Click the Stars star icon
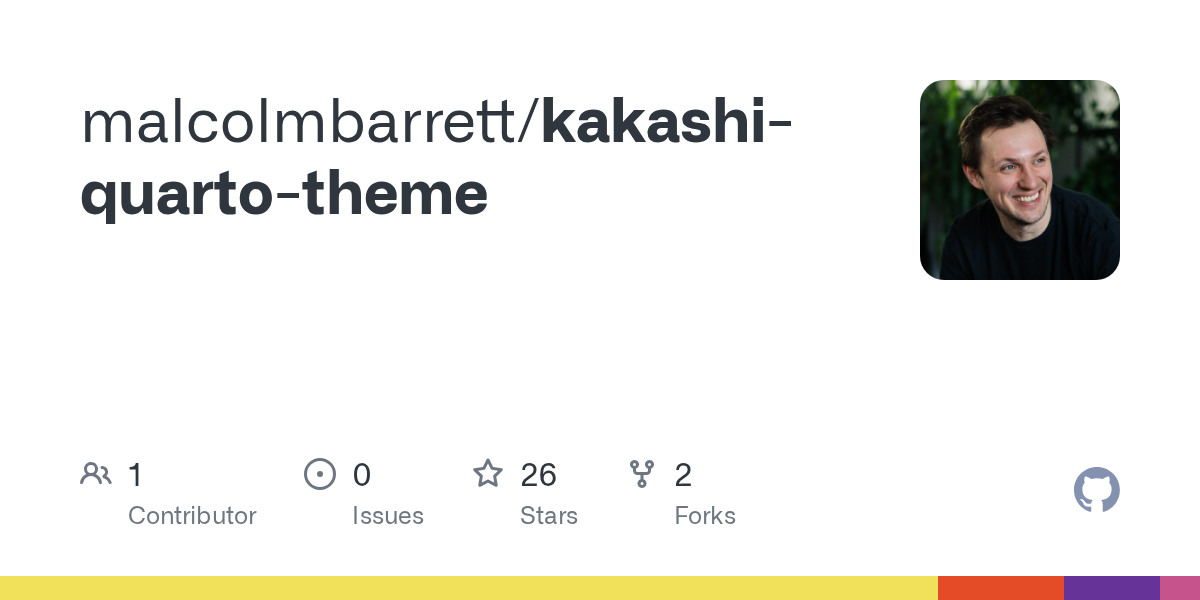The image size is (1200, 600). pyautogui.click(x=488, y=474)
